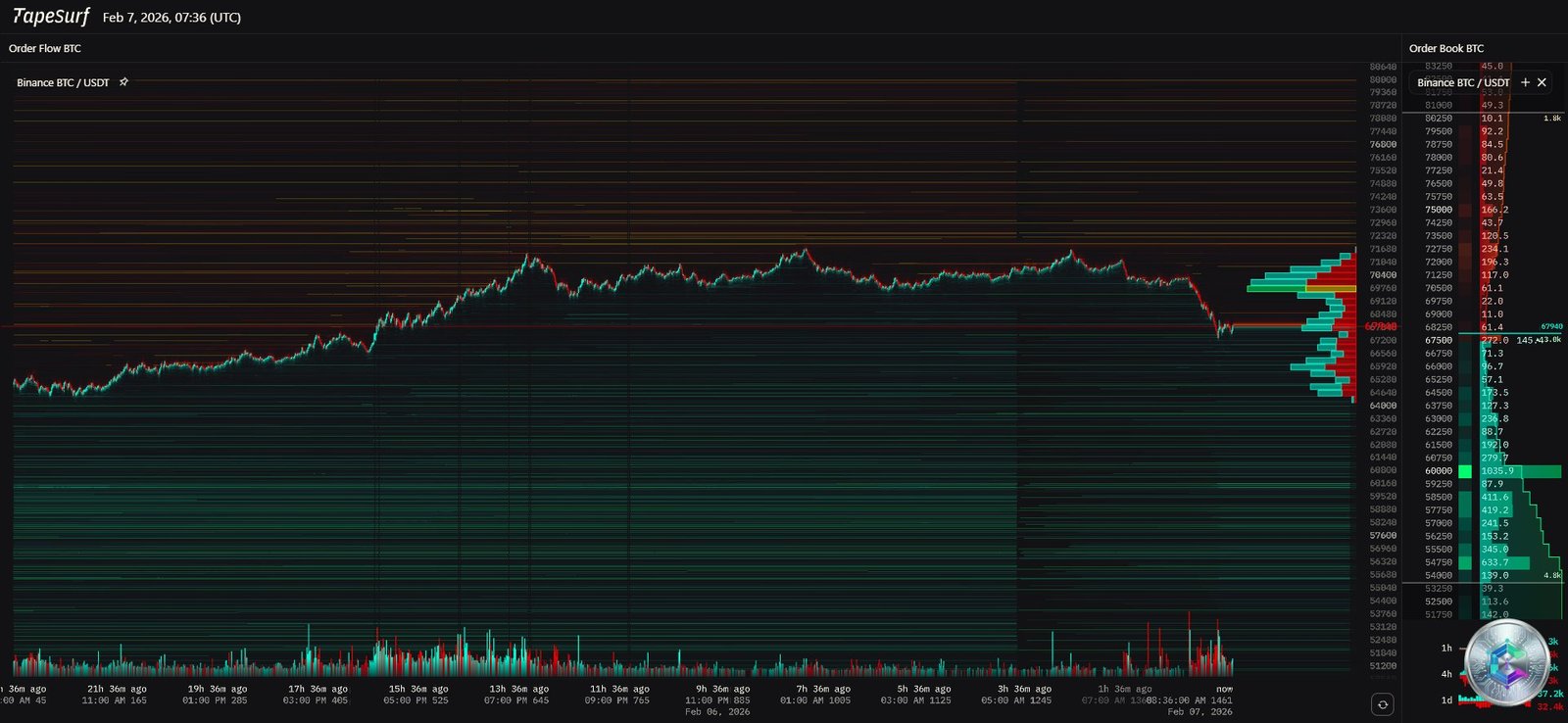The height and width of the screenshot is (723, 1568).
Task: Click the "now" time axis label
Action: pyautogui.click(x=1224, y=689)
